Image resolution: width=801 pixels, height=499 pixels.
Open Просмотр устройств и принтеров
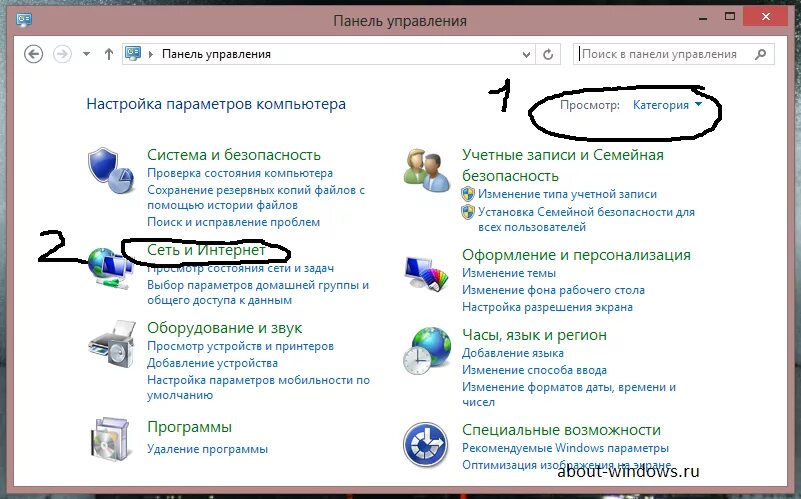(x=240, y=346)
